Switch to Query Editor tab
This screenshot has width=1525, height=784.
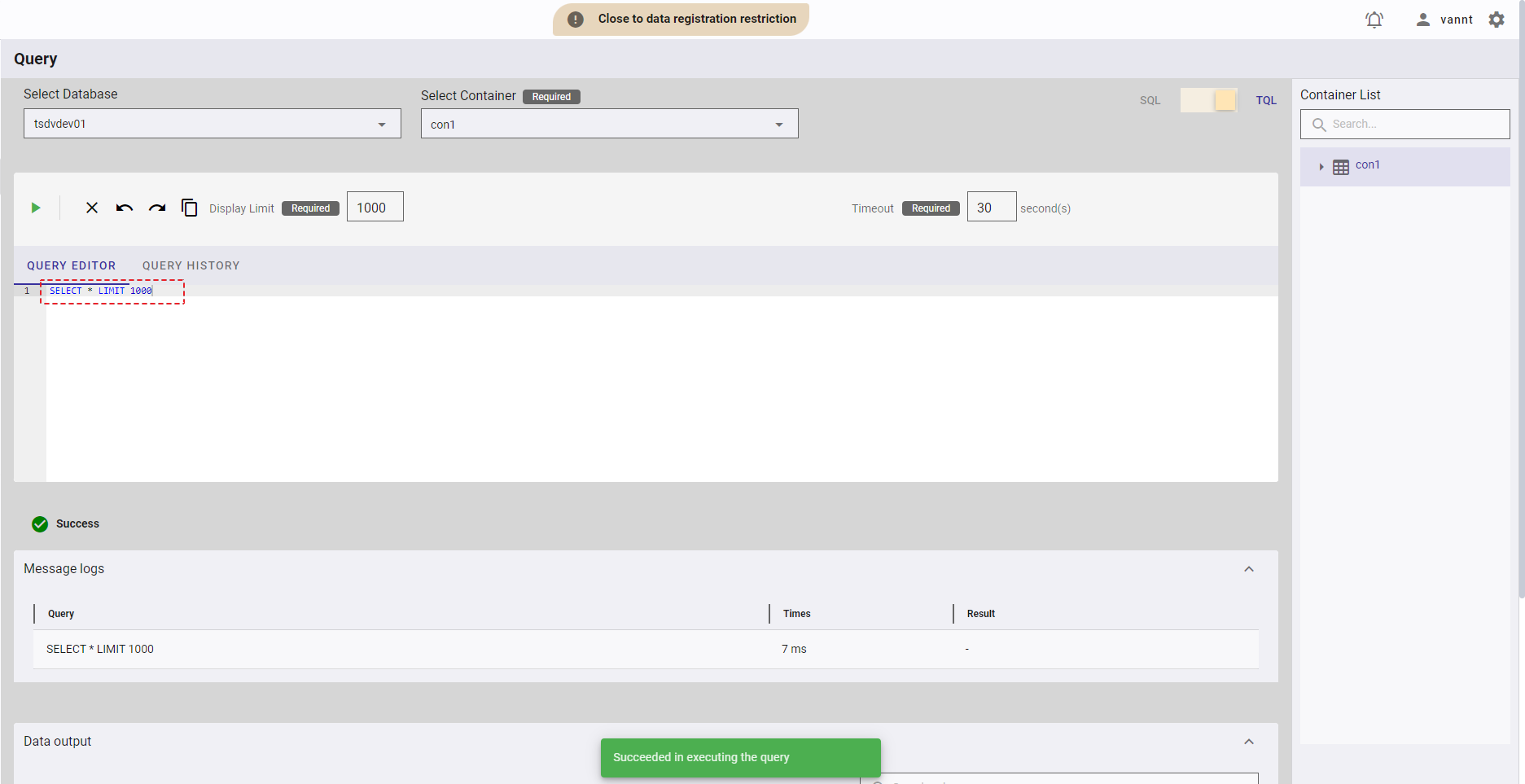(72, 265)
